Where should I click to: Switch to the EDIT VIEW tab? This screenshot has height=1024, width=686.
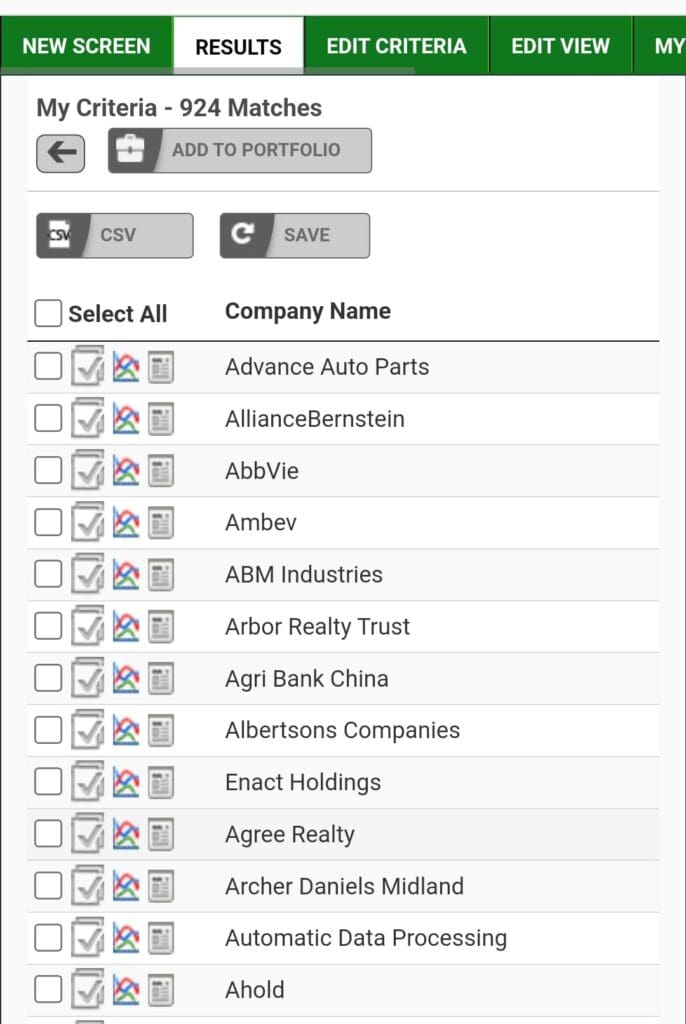(x=560, y=45)
